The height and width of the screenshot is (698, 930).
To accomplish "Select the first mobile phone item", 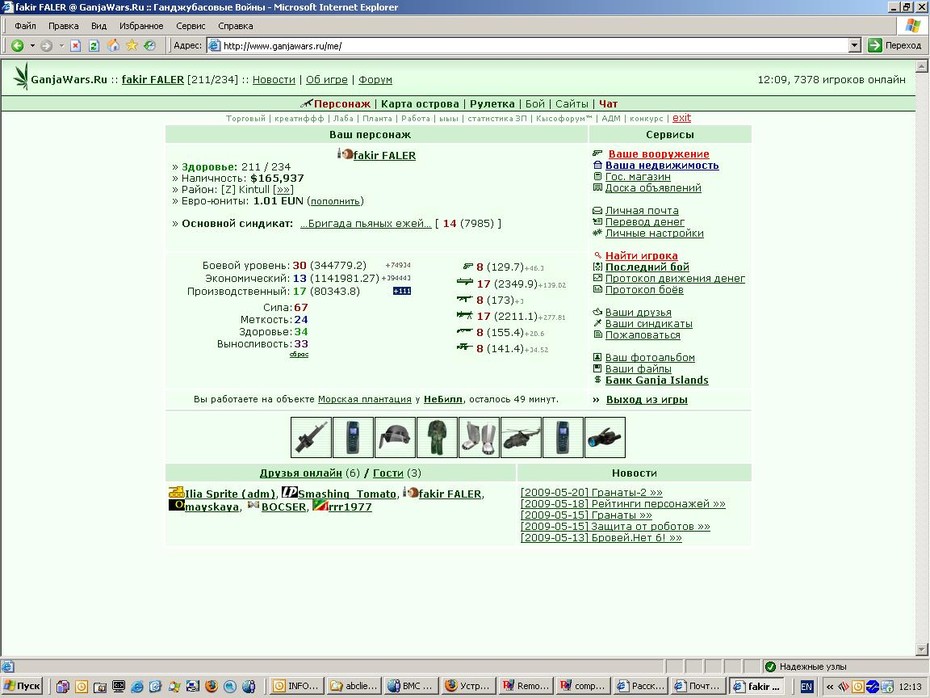I will [x=353, y=438].
